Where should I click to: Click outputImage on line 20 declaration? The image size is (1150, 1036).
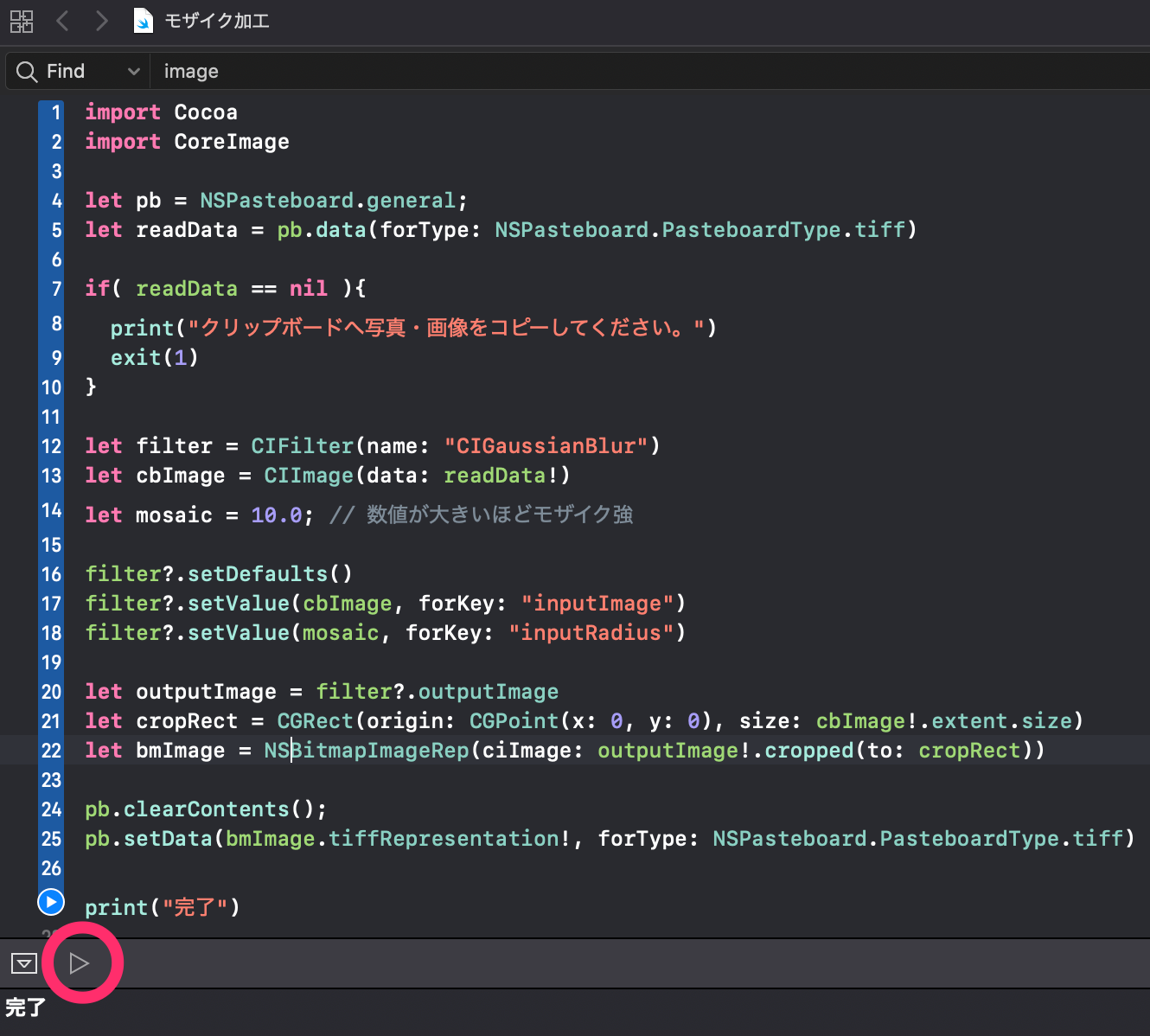206,692
